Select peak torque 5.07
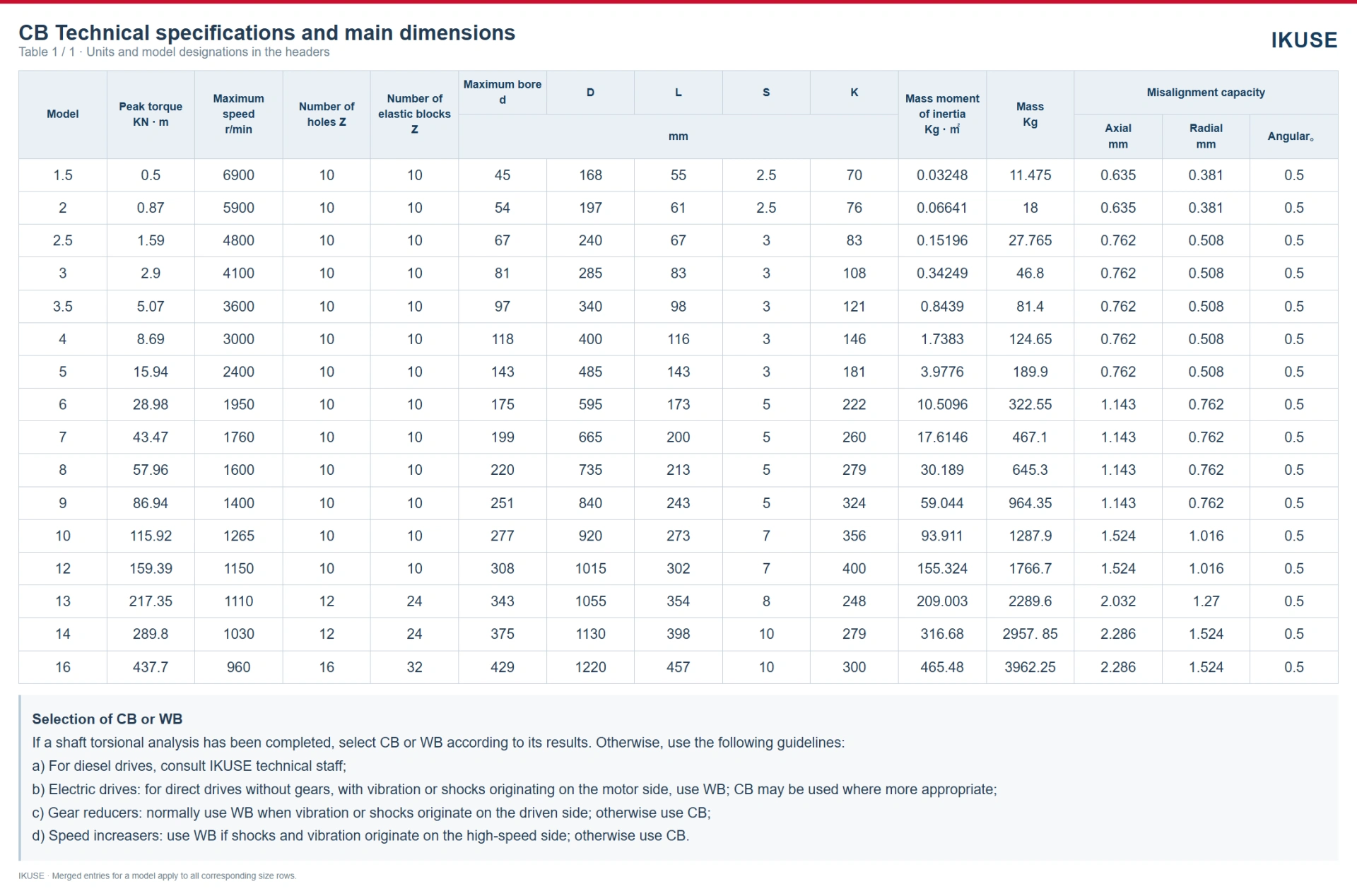This screenshot has width=1357, height=896. (x=151, y=306)
